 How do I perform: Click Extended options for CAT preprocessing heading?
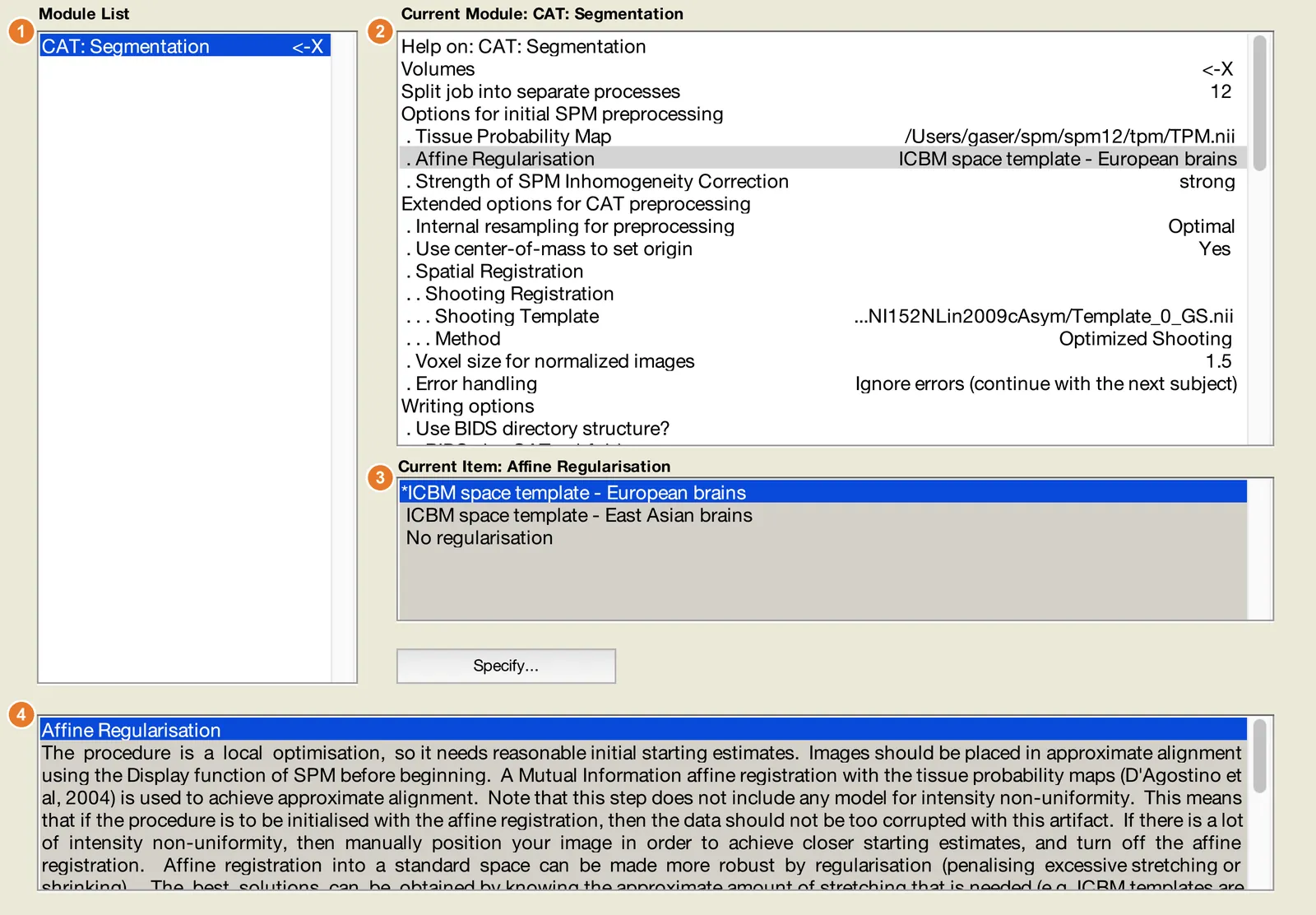pyautogui.click(x=822, y=204)
